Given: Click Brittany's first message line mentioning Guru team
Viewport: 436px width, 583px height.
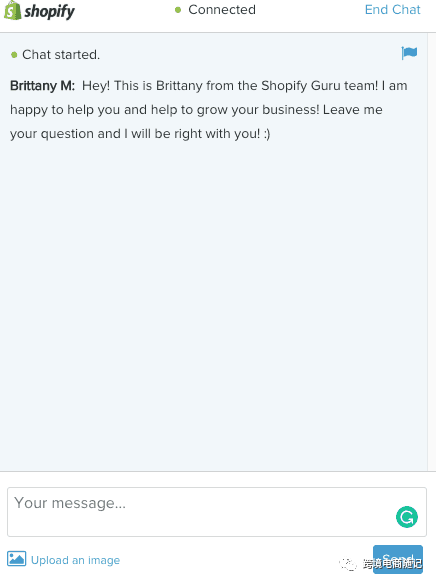Looking at the screenshot, I should 245,86.
